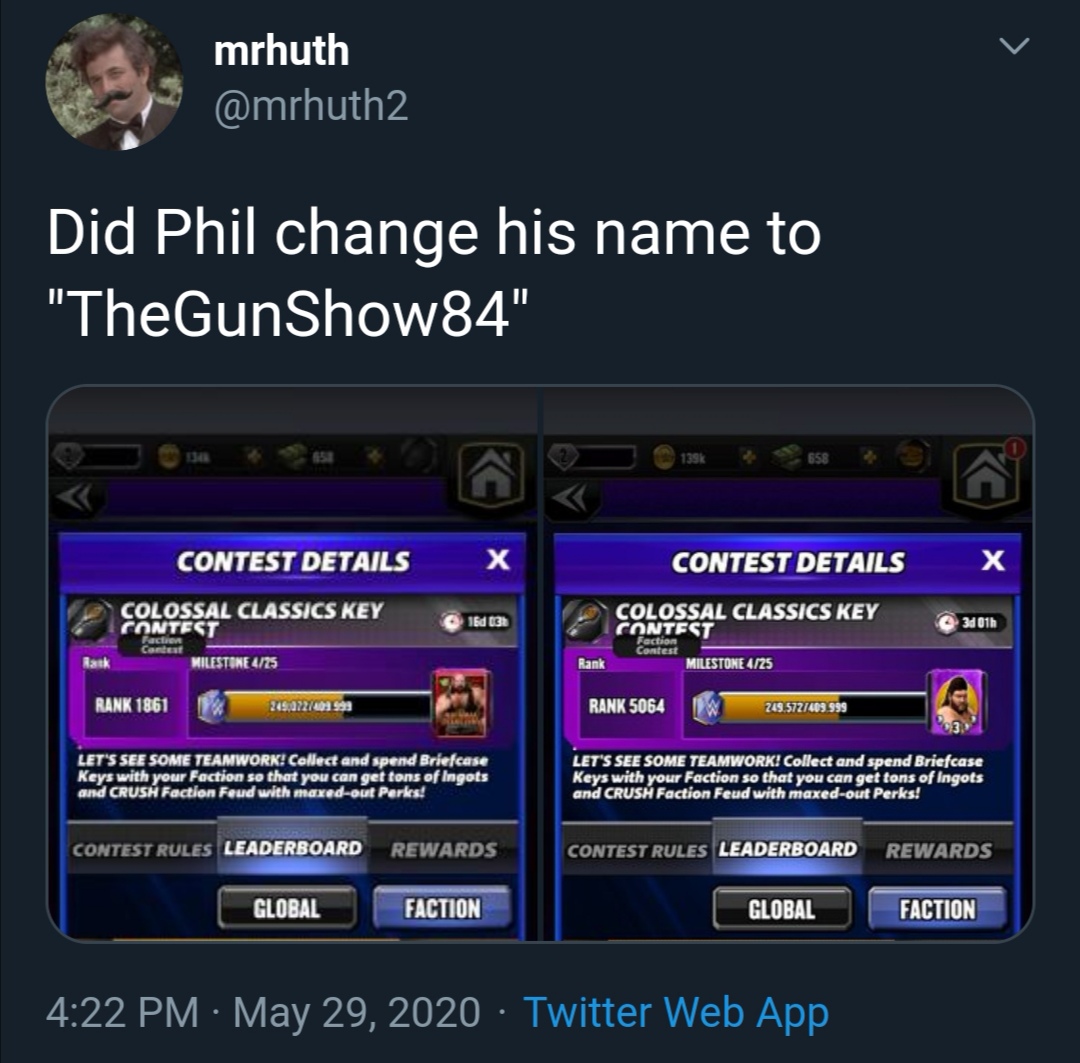Image resolution: width=1080 pixels, height=1063 pixels.
Task: Open the @mrhuth2 handle link
Action: (311, 106)
